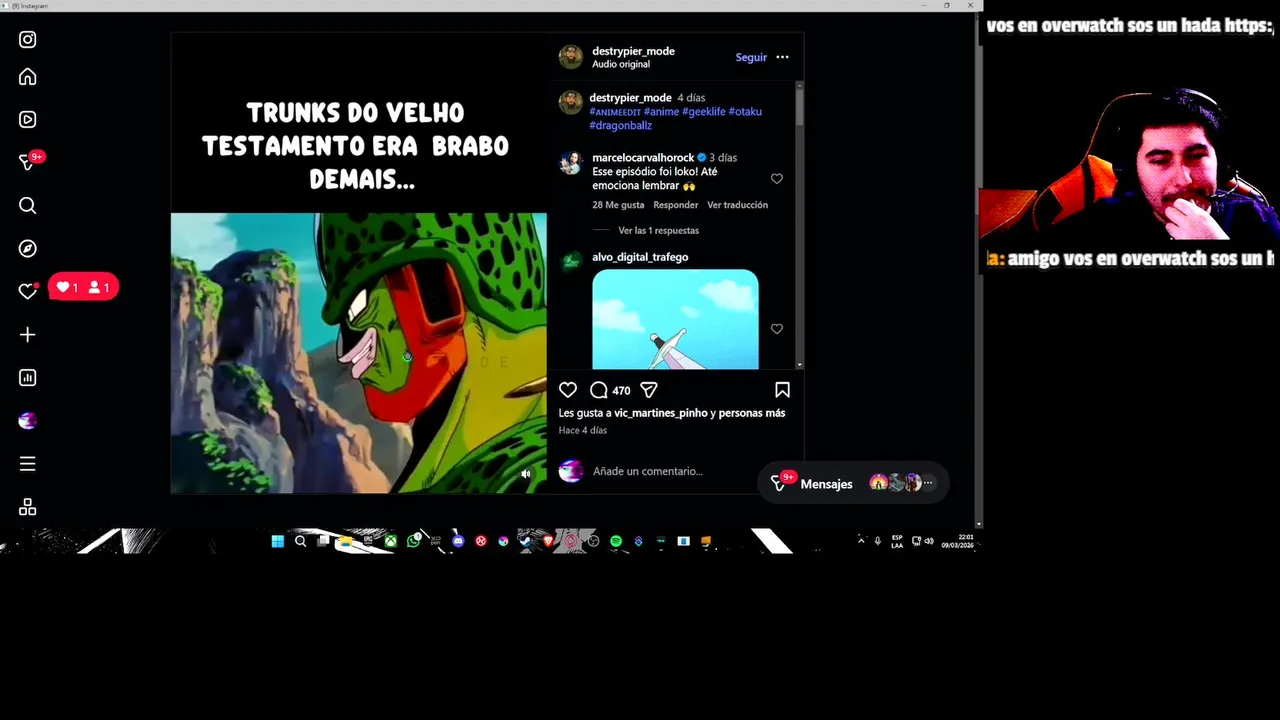1280x720 pixels.
Task: Open Brave browser from the taskbar
Action: pyautogui.click(x=548, y=541)
